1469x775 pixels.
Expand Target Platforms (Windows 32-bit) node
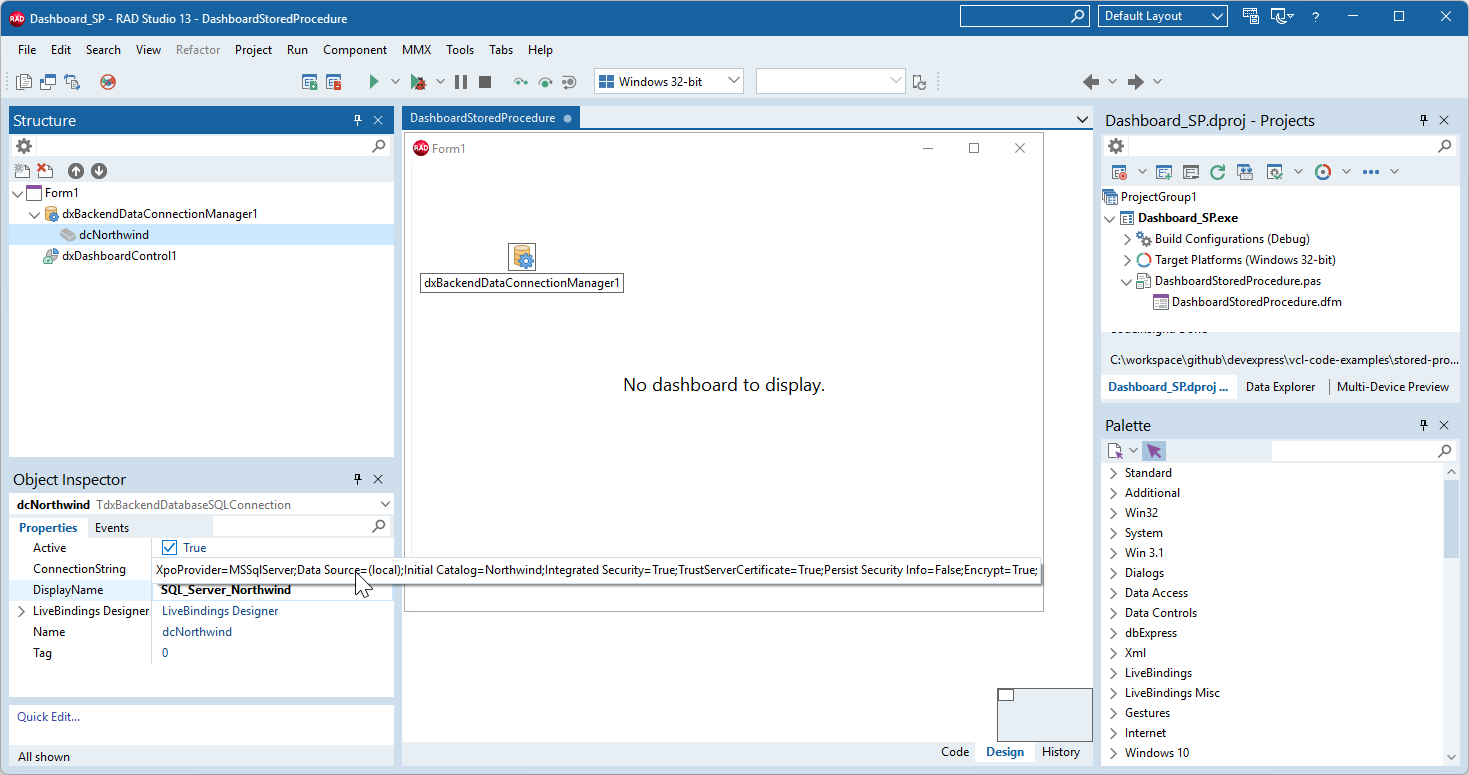(x=1127, y=260)
